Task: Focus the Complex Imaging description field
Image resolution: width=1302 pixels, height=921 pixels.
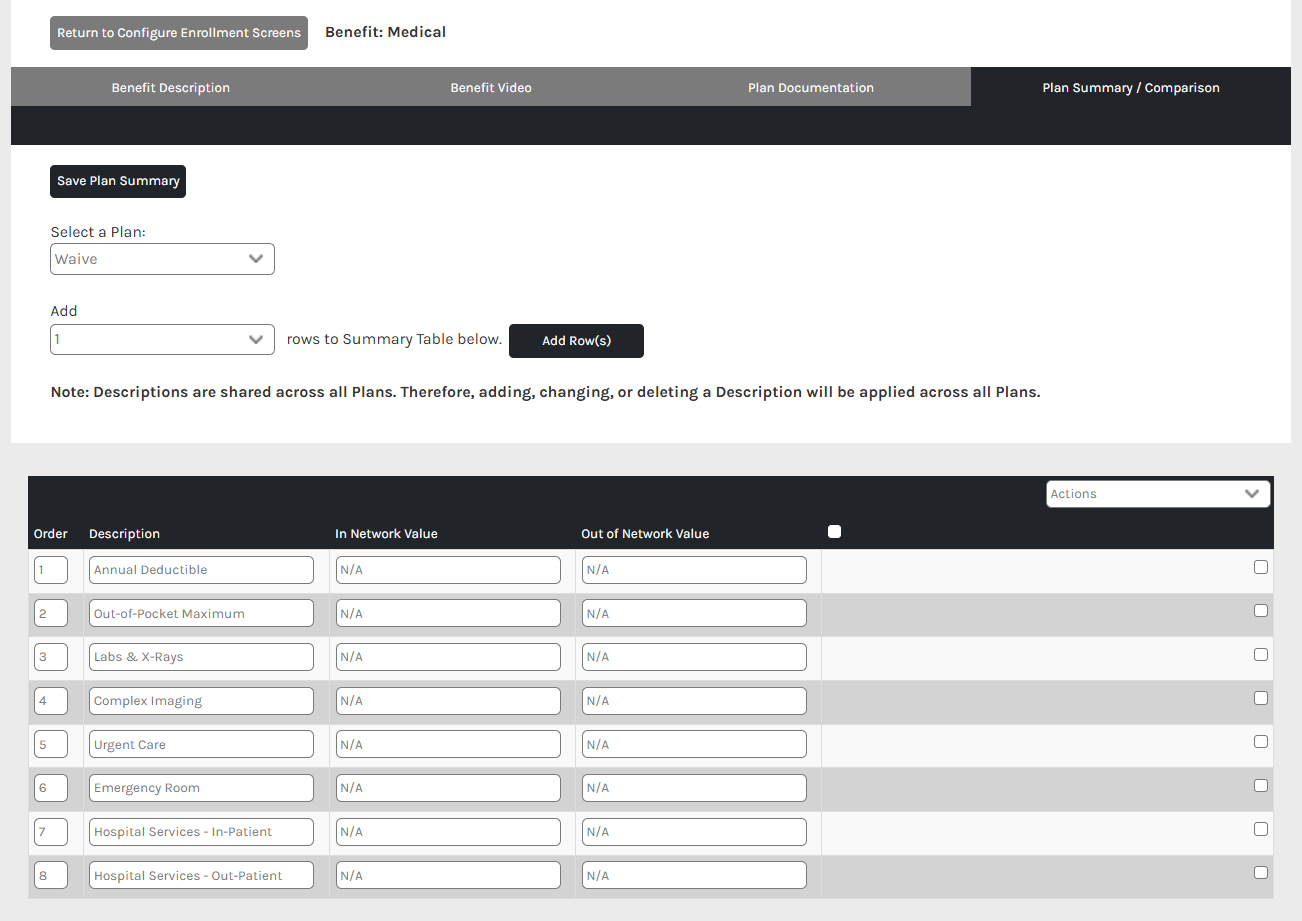Action: (x=201, y=701)
